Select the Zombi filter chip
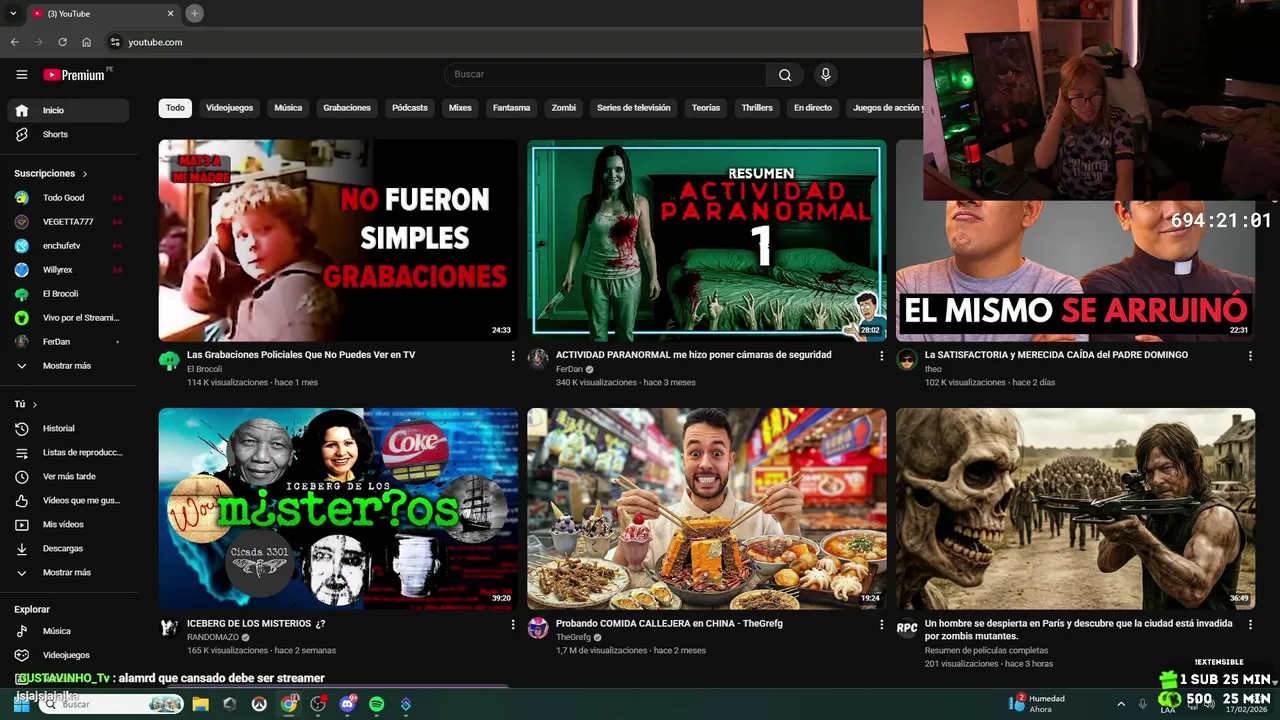 [564, 108]
